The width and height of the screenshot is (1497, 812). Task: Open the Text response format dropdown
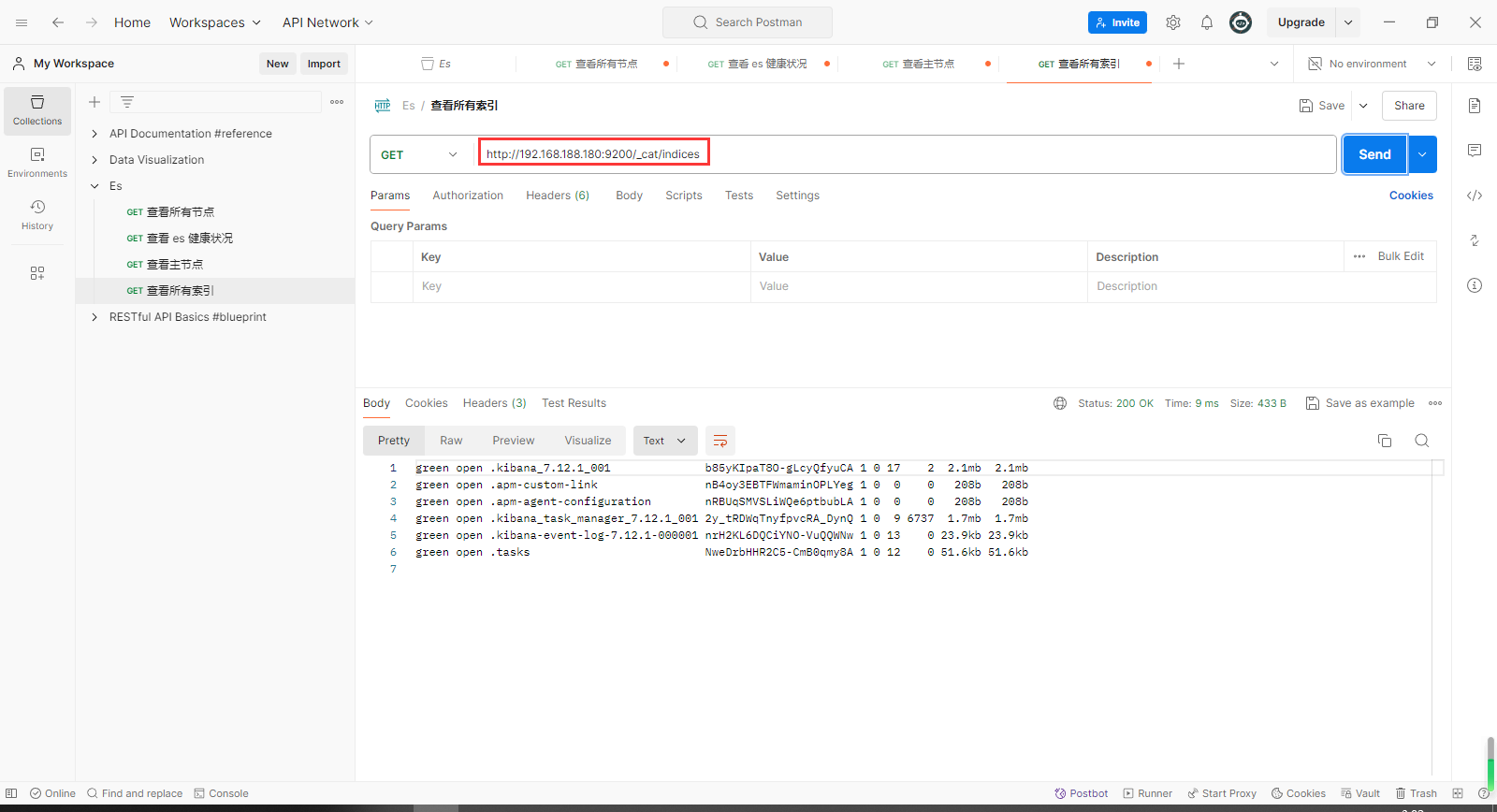pyautogui.click(x=665, y=441)
